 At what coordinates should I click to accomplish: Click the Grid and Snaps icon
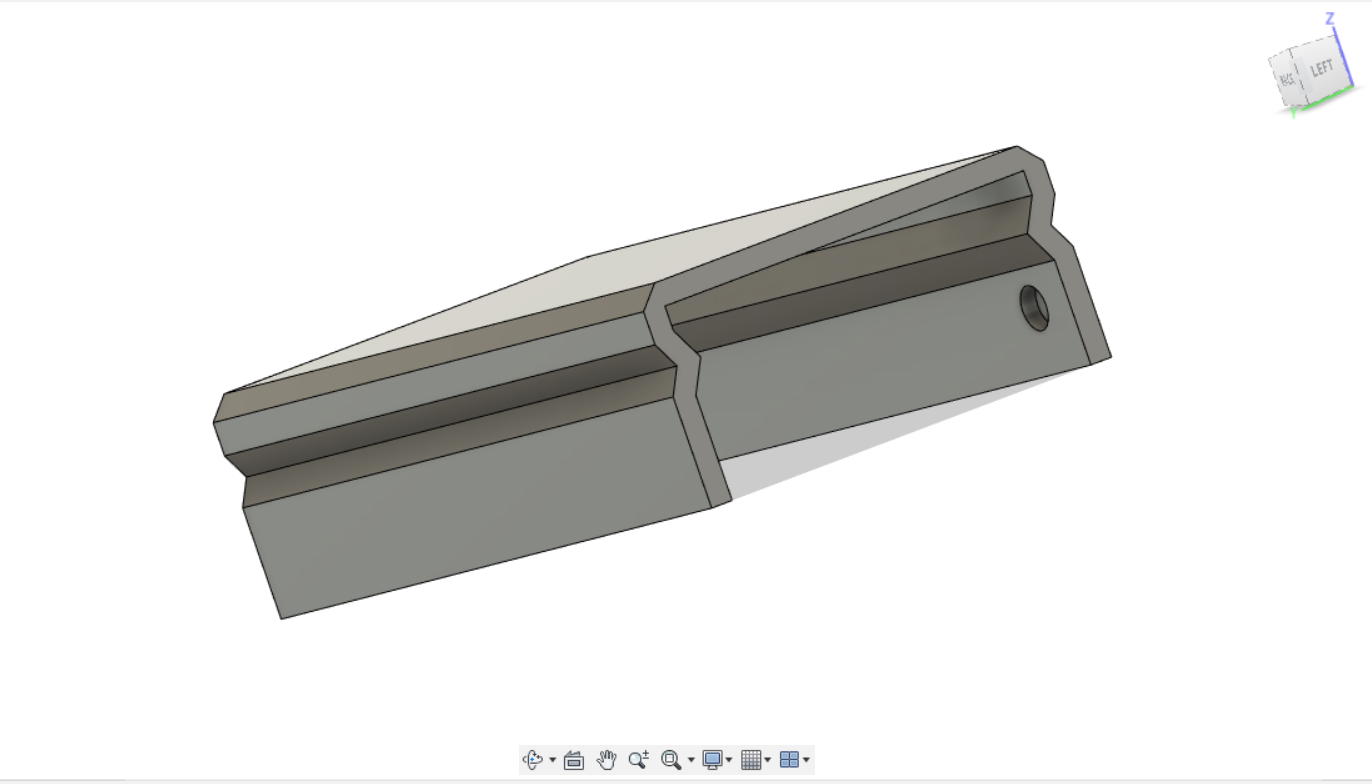(x=751, y=760)
